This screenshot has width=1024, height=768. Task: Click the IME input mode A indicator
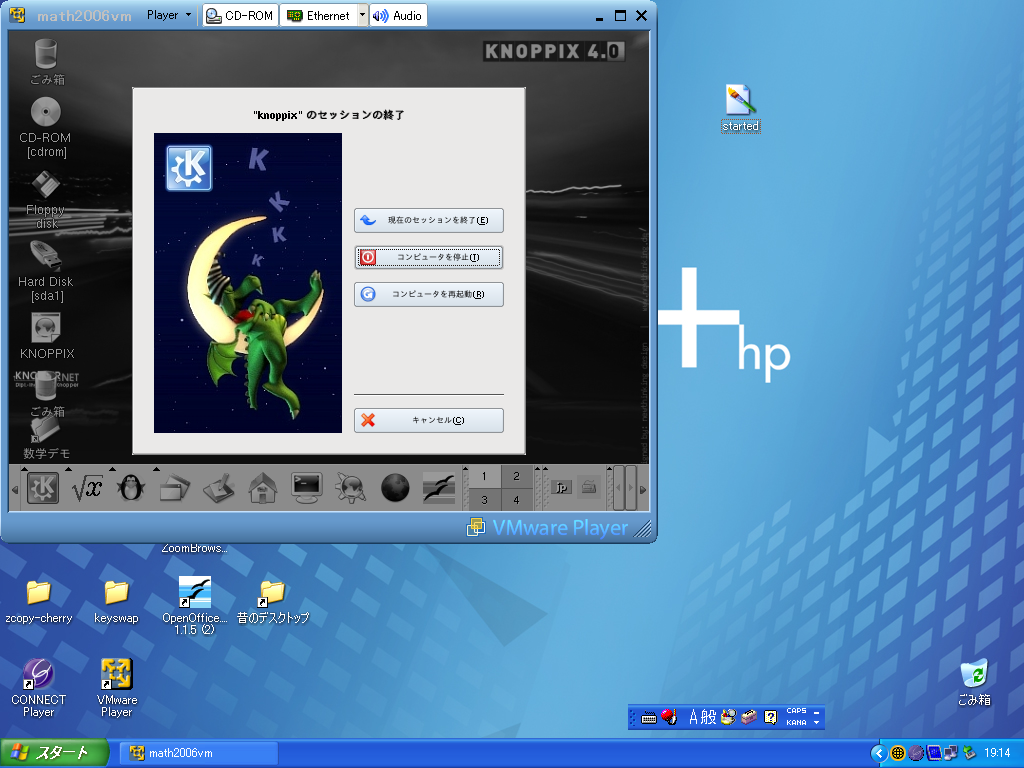[x=694, y=717]
